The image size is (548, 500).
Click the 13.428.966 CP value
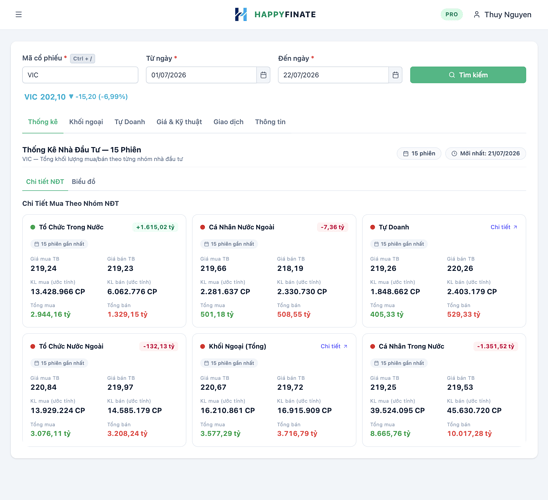[58, 291]
